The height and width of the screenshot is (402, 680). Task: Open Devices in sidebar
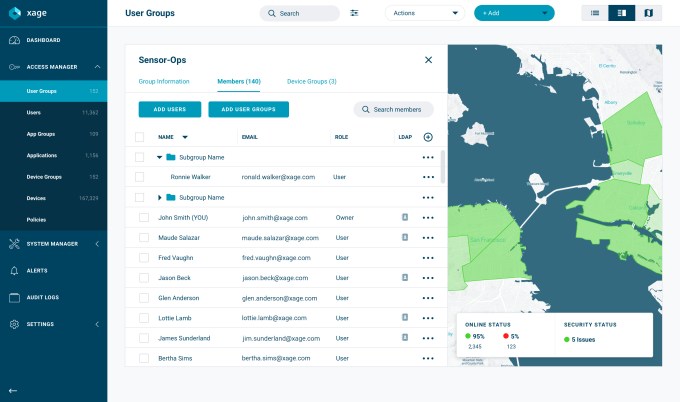point(53,198)
